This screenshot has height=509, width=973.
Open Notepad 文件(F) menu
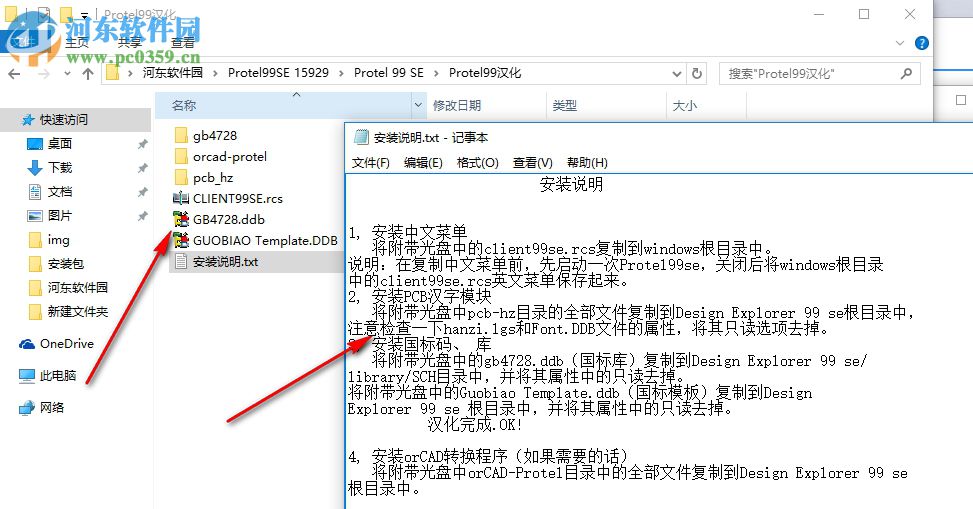[x=370, y=163]
